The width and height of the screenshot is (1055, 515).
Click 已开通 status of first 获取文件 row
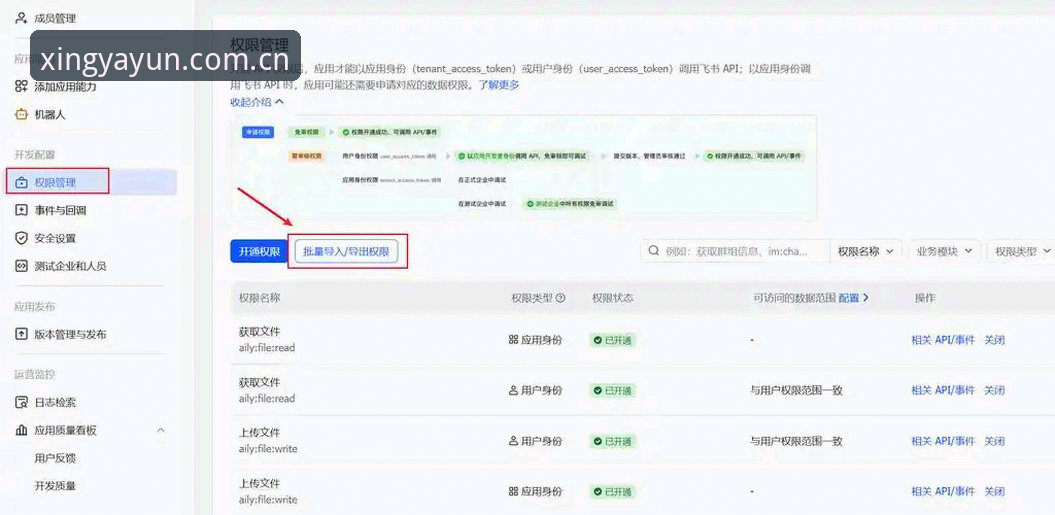[613, 340]
